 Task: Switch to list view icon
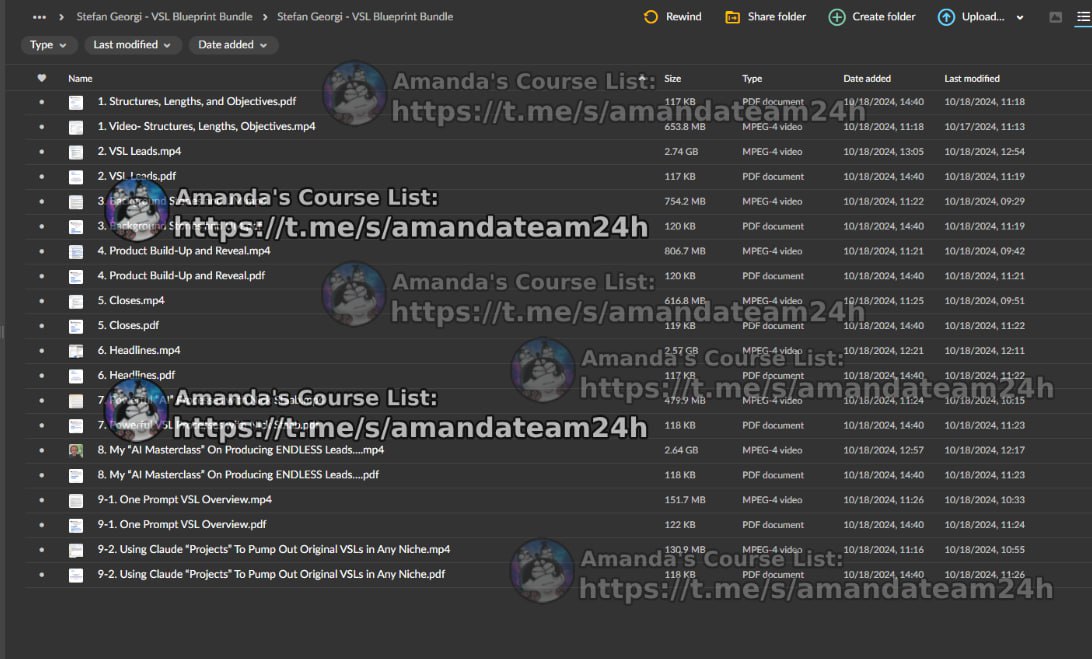click(1083, 17)
